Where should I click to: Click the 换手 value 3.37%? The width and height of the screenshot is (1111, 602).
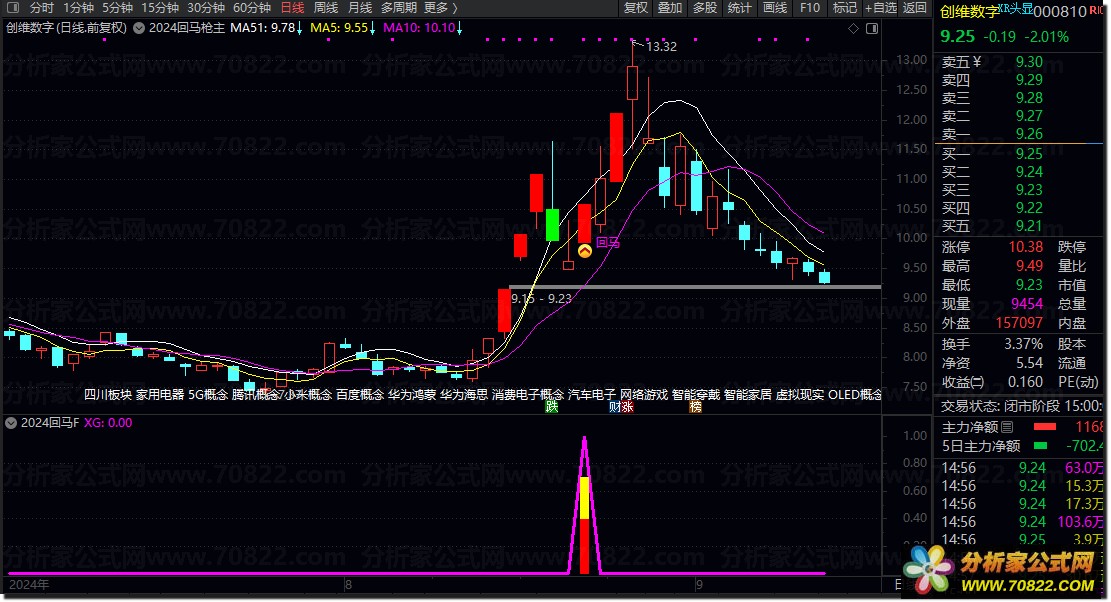(x=1023, y=344)
